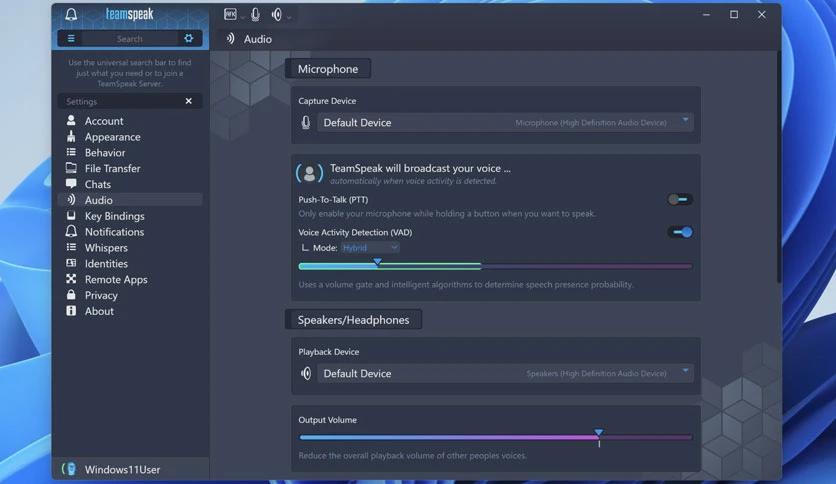This screenshot has width=836, height=484.
Task: Open the Account settings page
Action: (104, 121)
